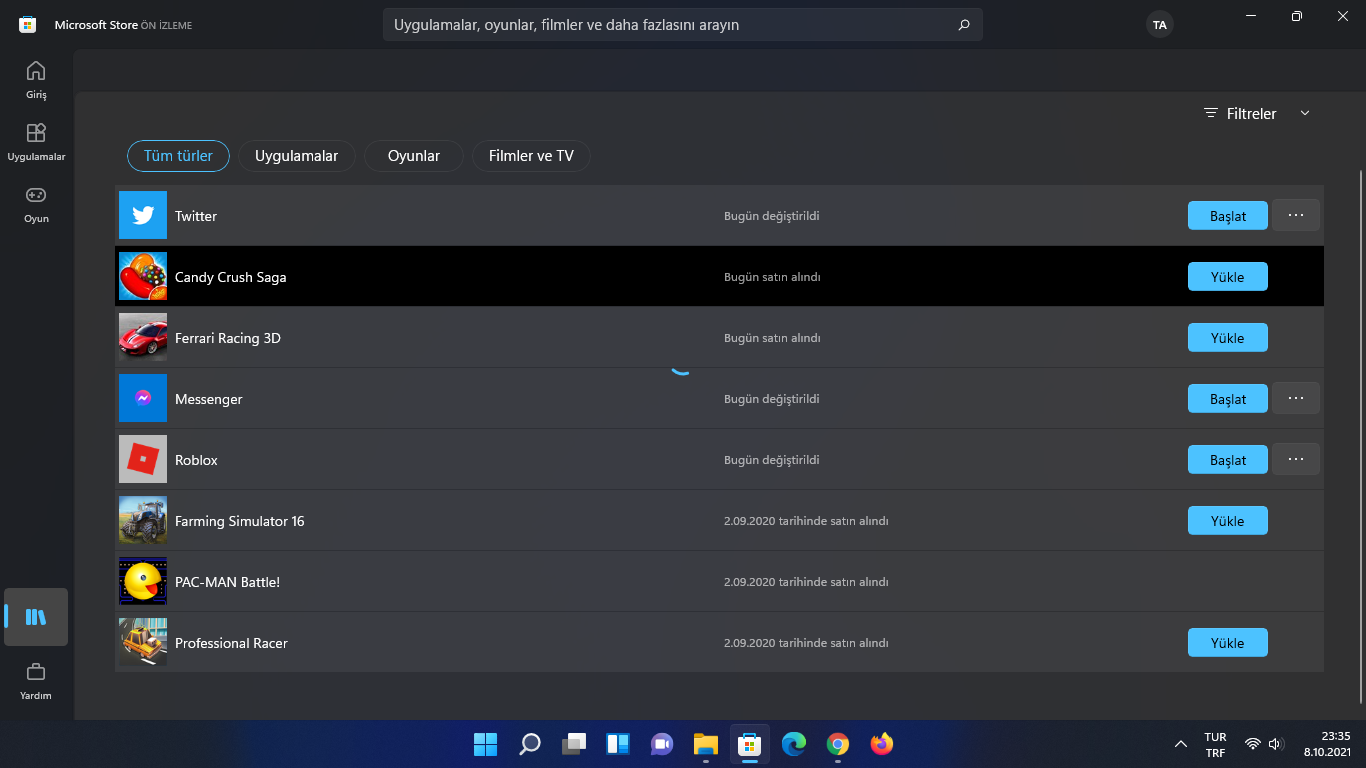Open the Twitter title text
This screenshot has width=1366, height=768.
(x=196, y=215)
